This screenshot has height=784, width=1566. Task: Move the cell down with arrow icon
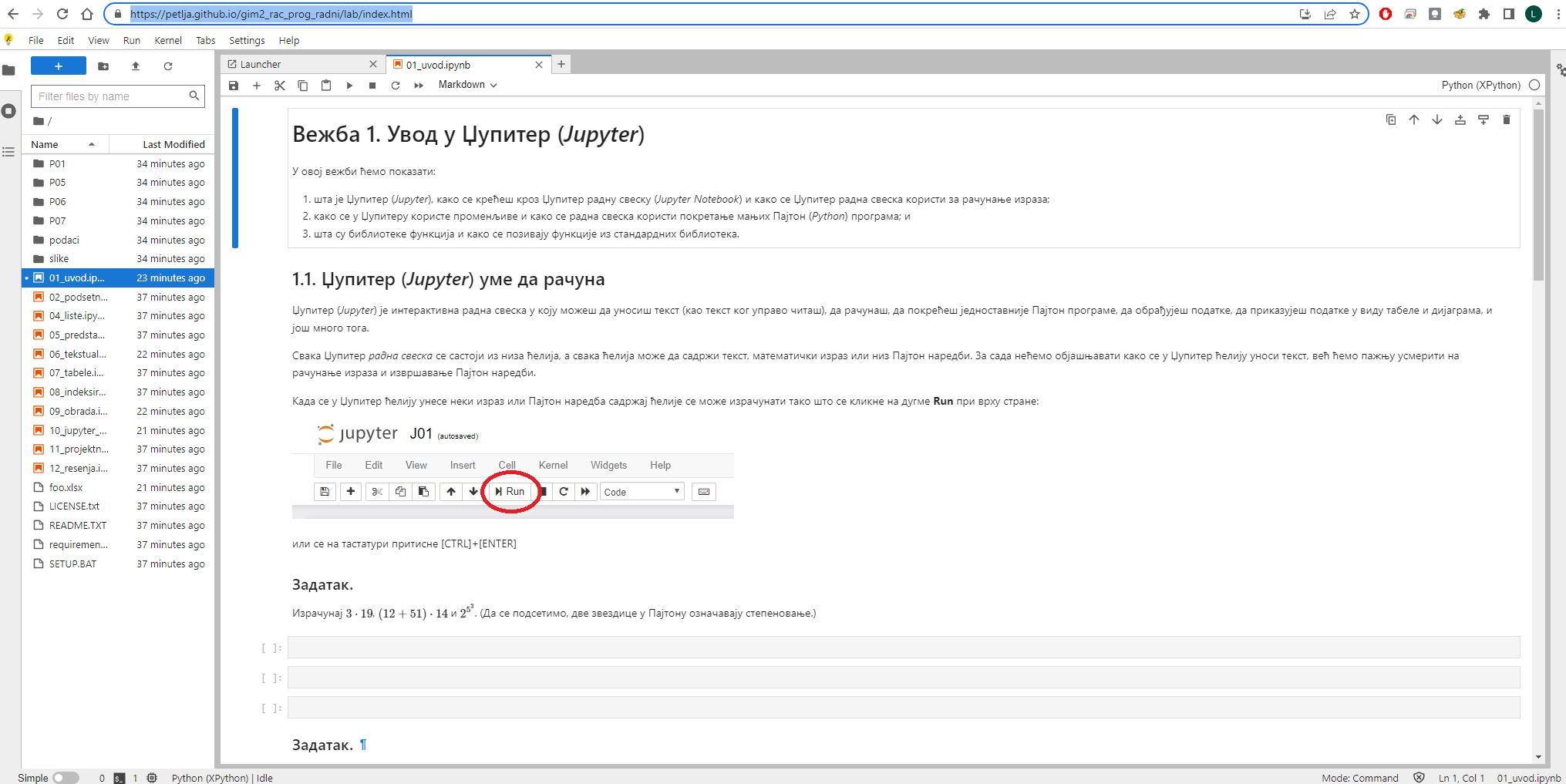pos(1436,119)
